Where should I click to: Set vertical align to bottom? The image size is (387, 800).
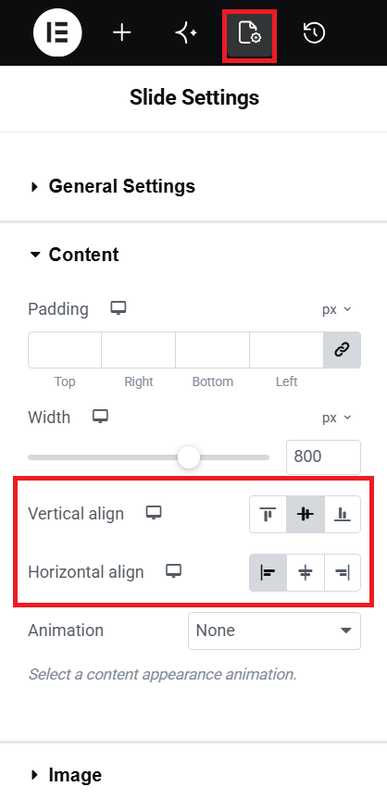pyautogui.click(x=342, y=514)
